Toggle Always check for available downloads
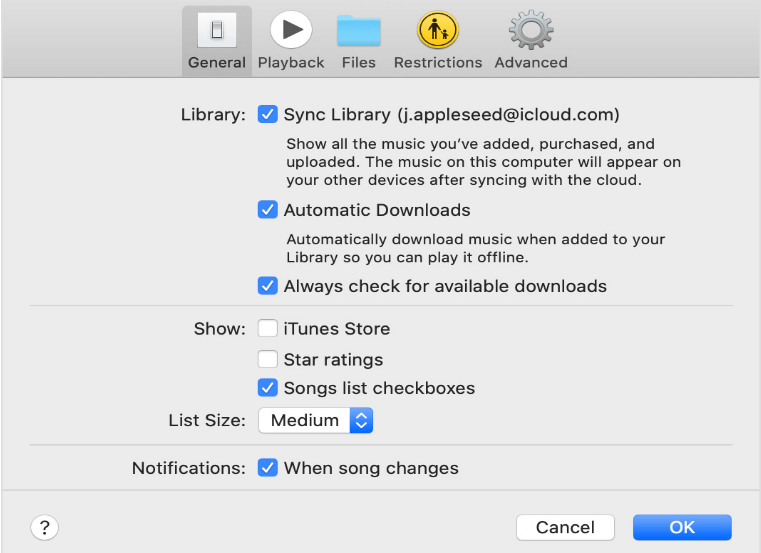Screen dimensions: 761x553 coord(267,286)
